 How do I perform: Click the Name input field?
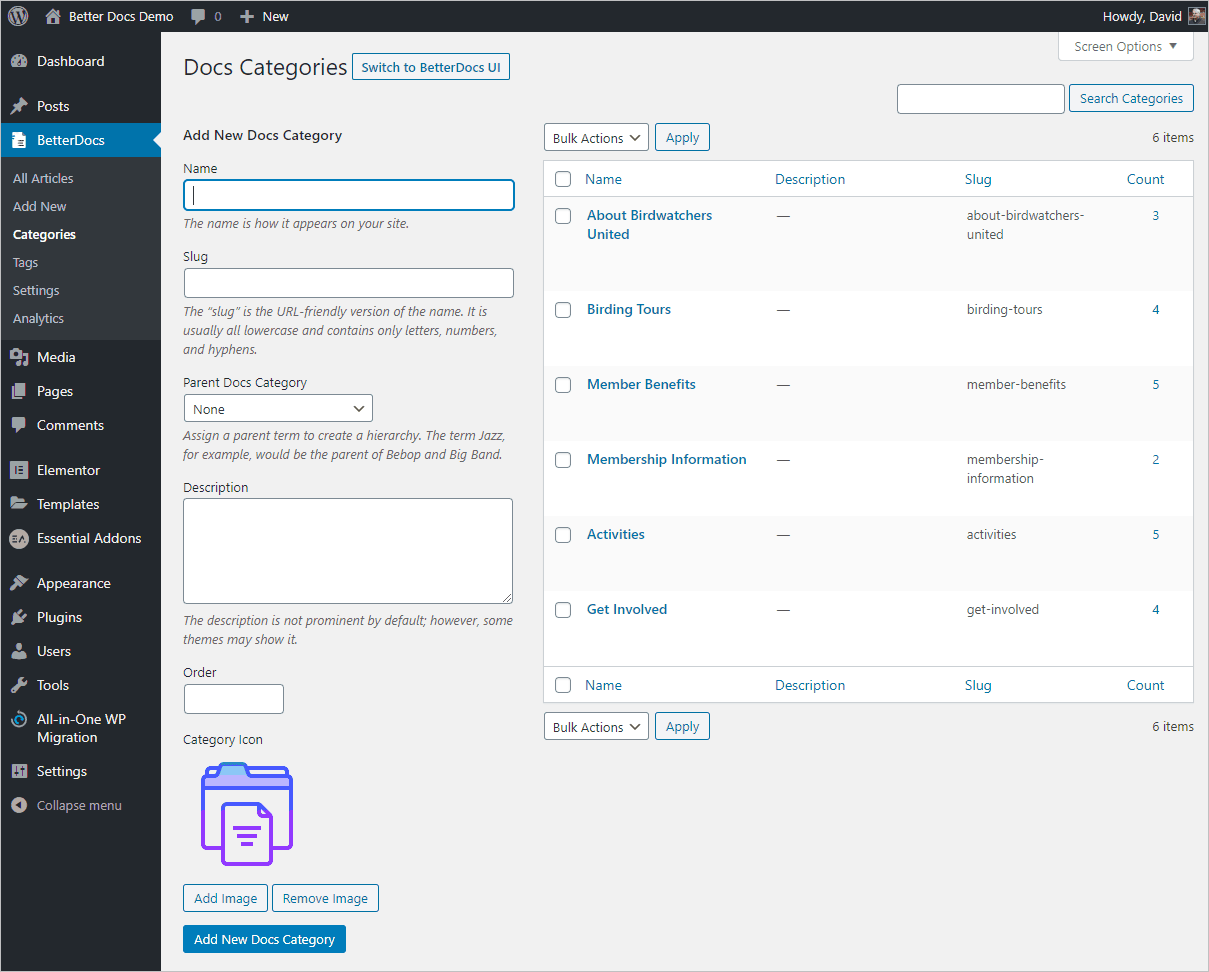tap(349, 195)
